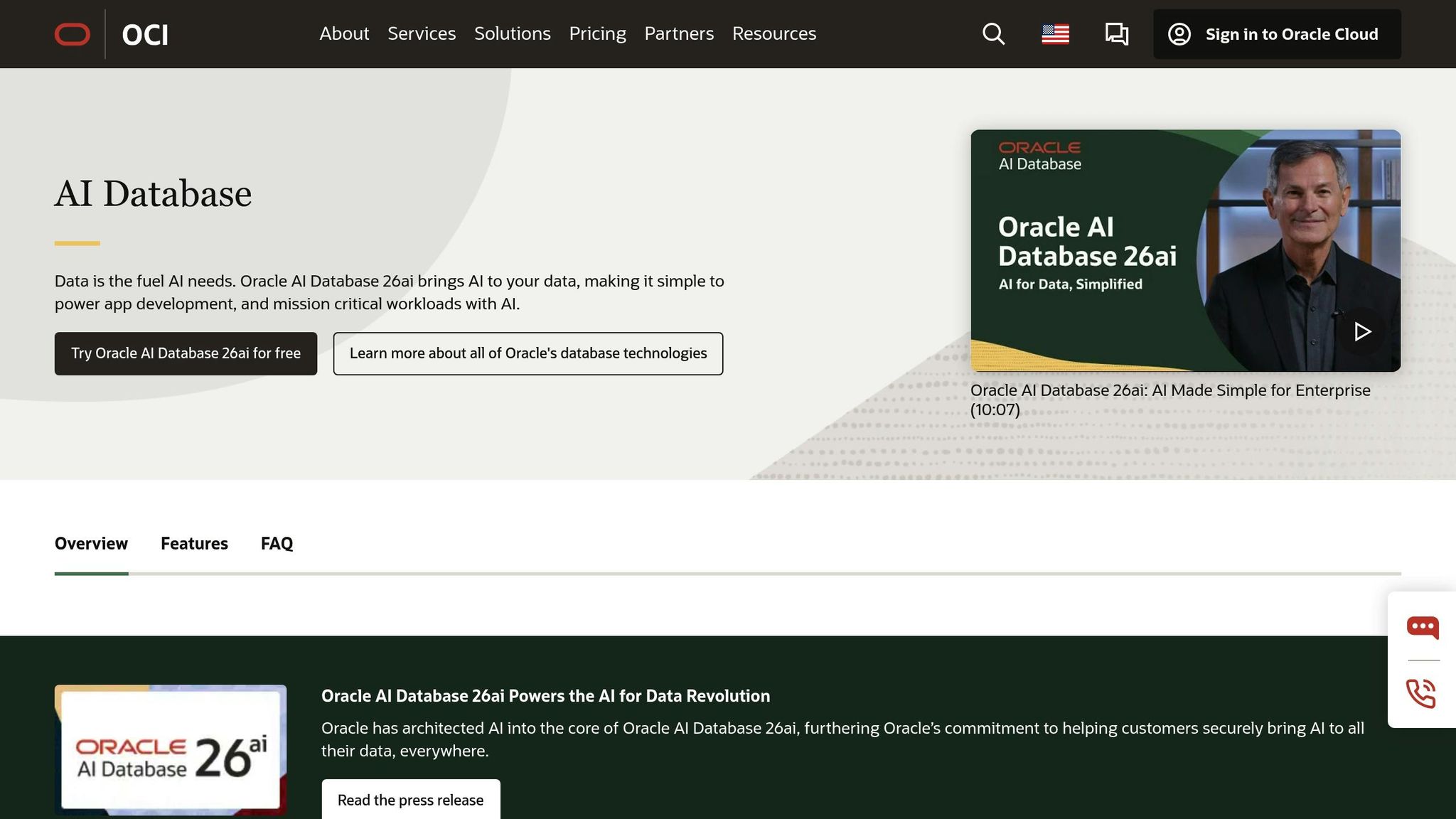Click the Oracle AI Database 26ai thumbnail image
The height and width of the screenshot is (819, 1456).
1185,250
